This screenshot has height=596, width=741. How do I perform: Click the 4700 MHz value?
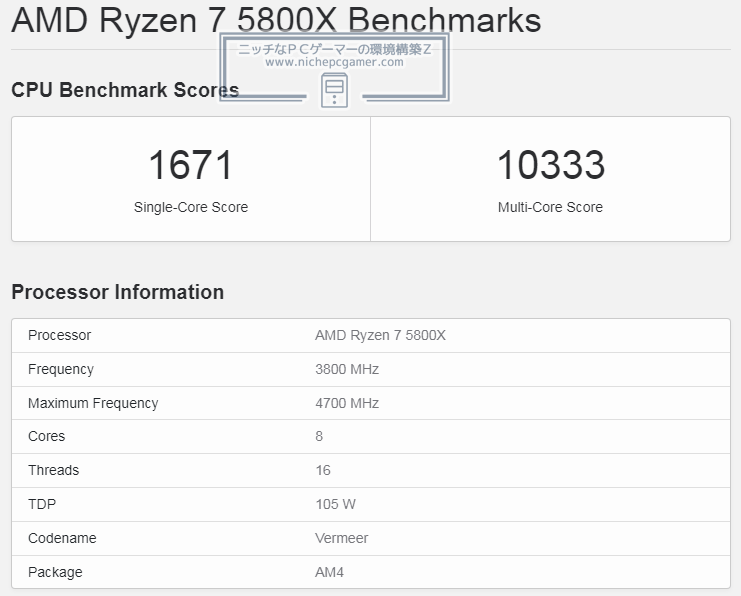tap(347, 403)
